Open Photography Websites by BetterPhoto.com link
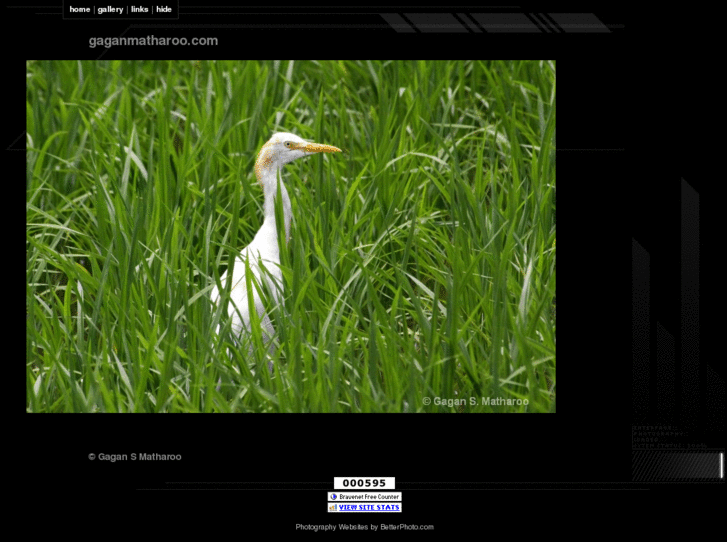Image resolution: width=727 pixels, height=545 pixels. 364,527
